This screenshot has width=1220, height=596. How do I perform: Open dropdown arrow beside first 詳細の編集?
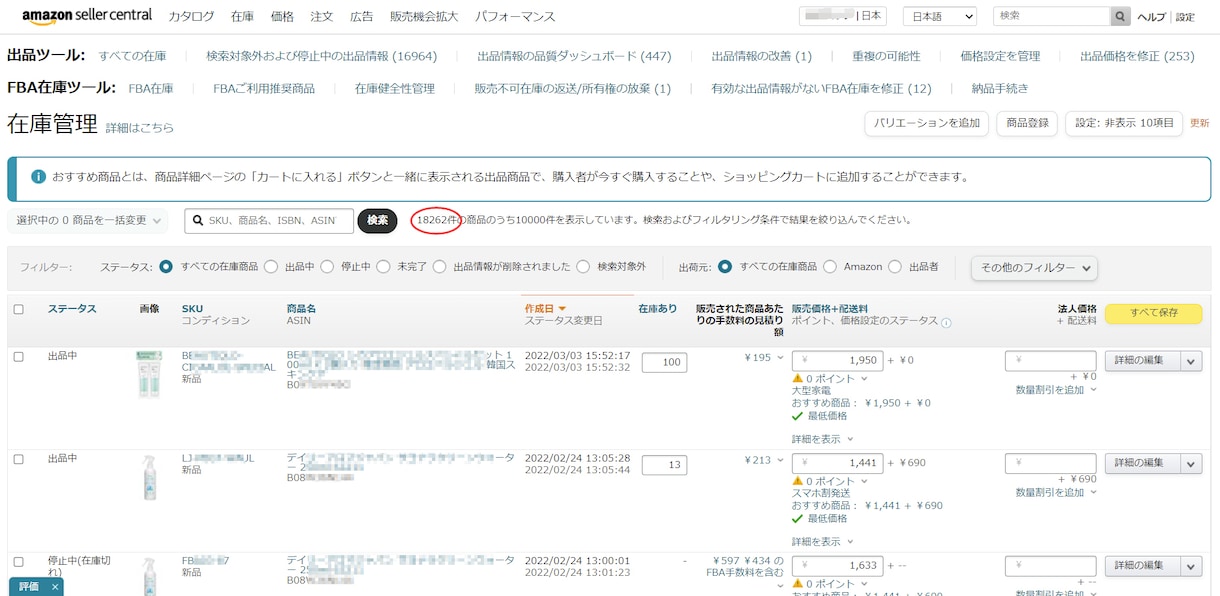click(1191, 361)
